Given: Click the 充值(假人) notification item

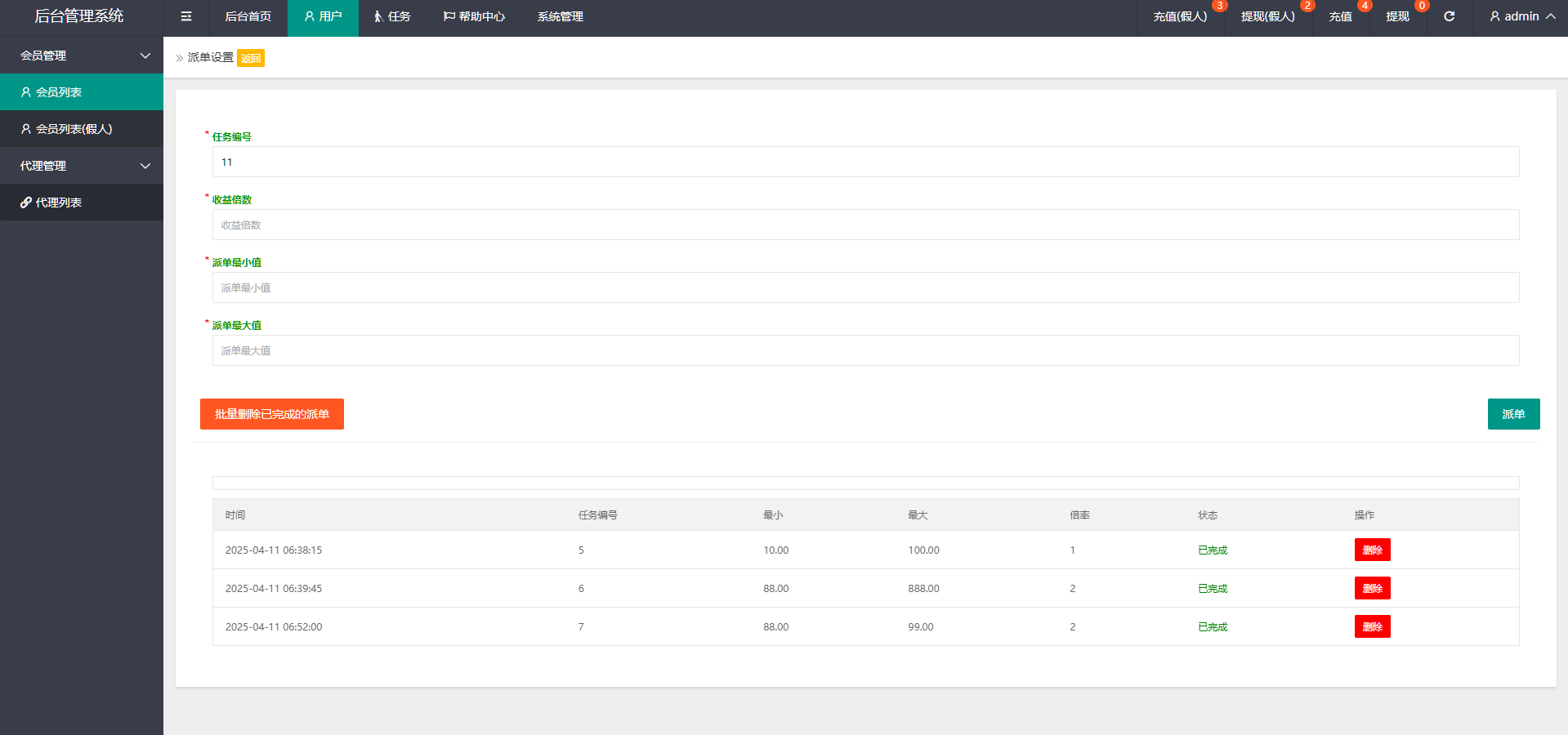Looking at the screenshot, I should click(1179, 16).
